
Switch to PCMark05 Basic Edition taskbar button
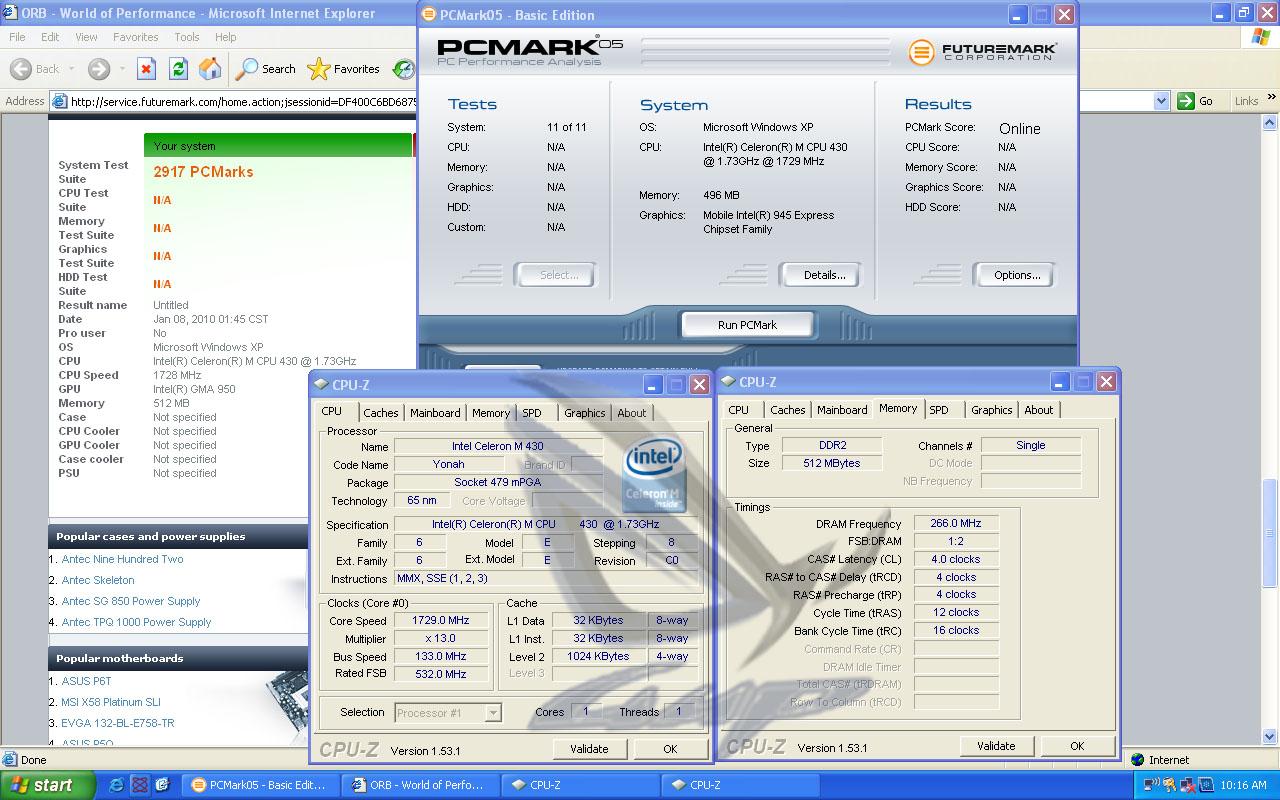pos(261,785)
